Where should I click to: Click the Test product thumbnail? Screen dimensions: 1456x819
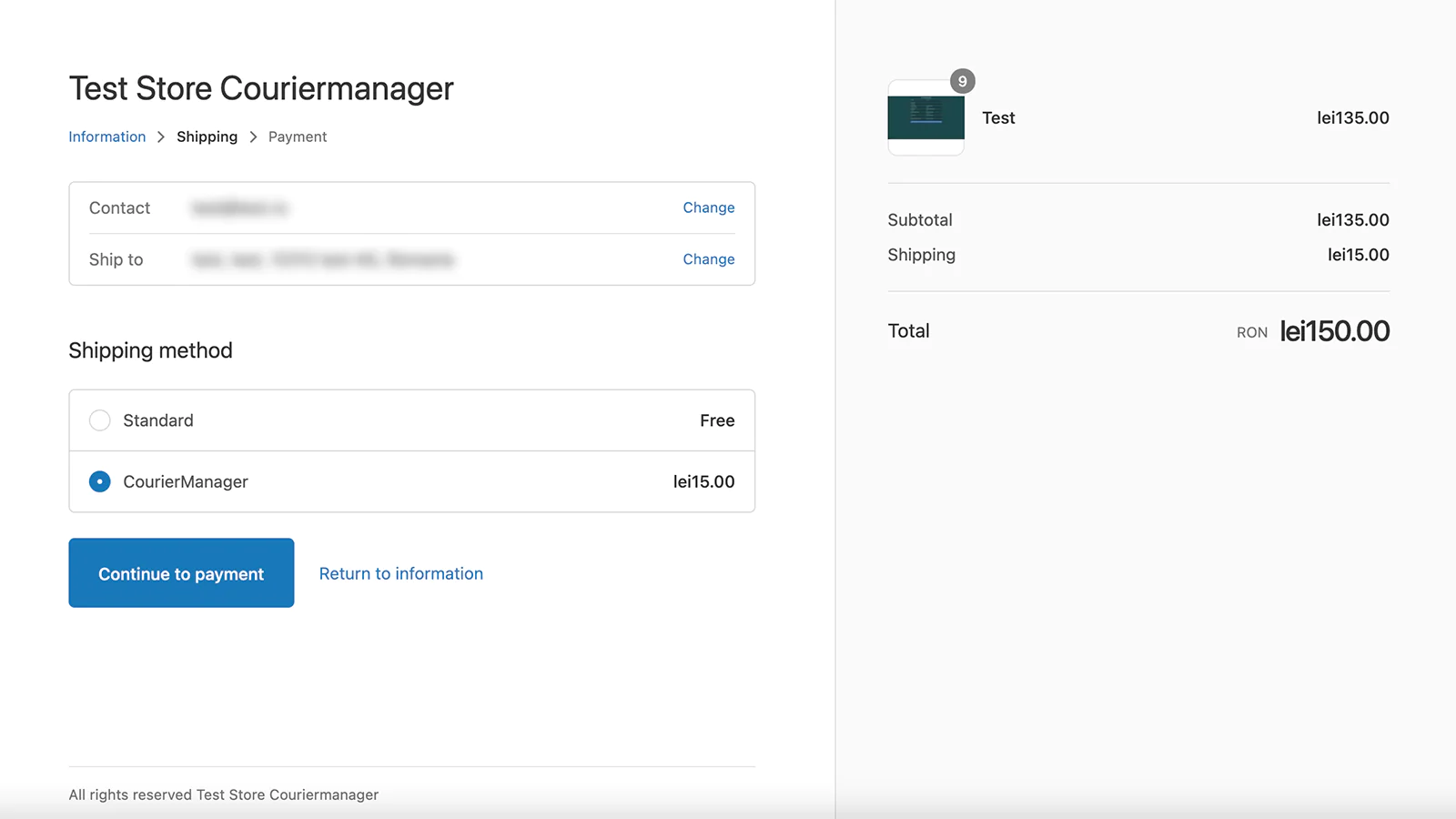click(926, 117)
